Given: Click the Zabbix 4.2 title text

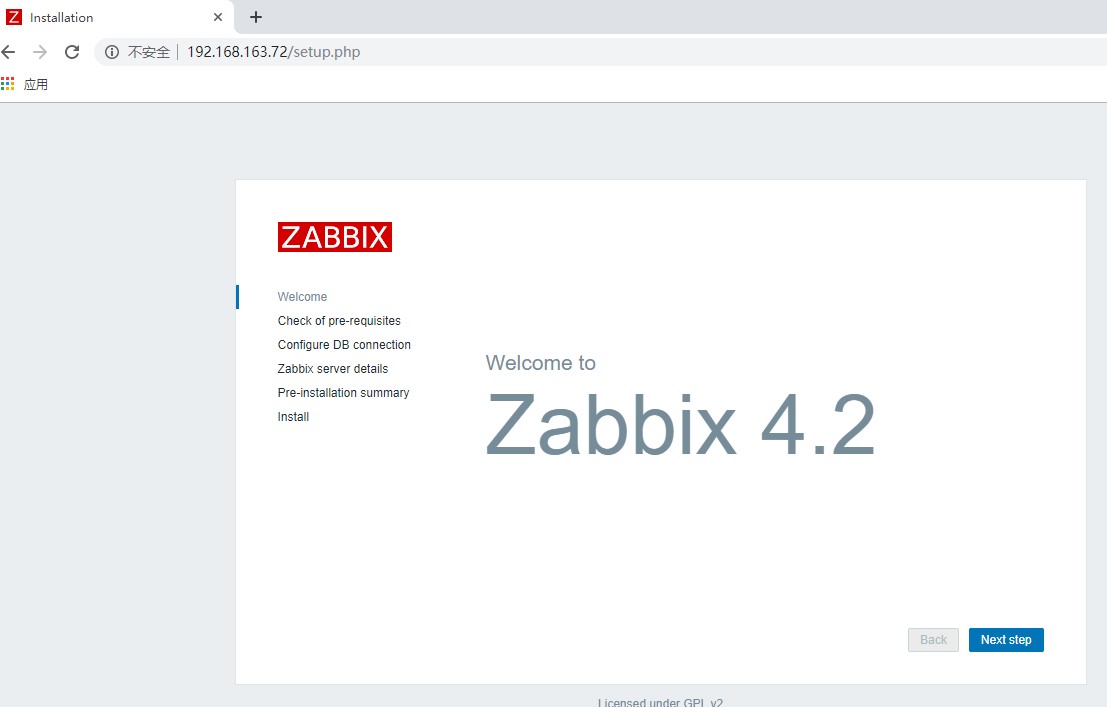Looking at the screenshot, I should tap(681, 426).
